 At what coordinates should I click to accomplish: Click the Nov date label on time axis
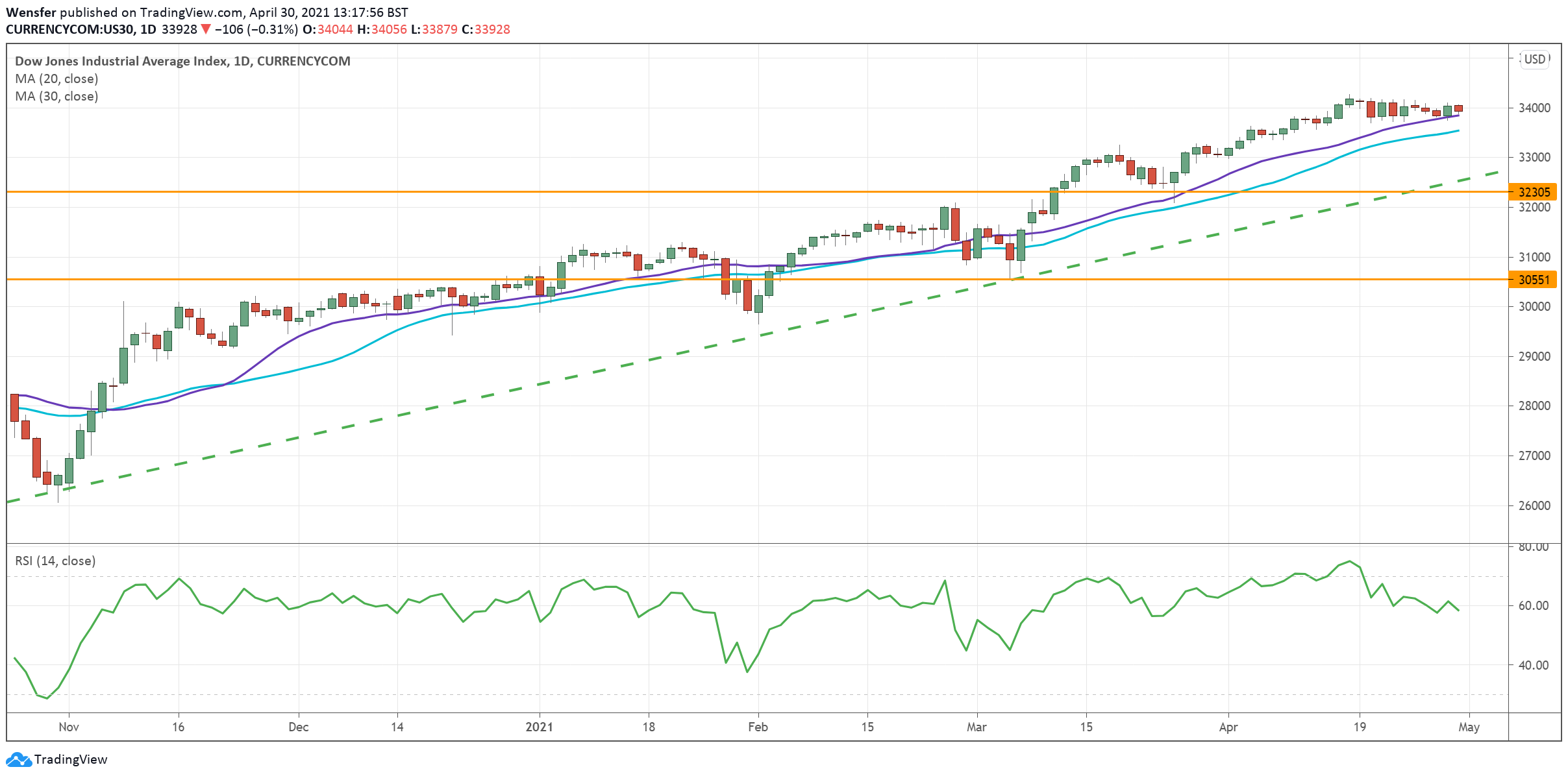click(x=69, y=727)
